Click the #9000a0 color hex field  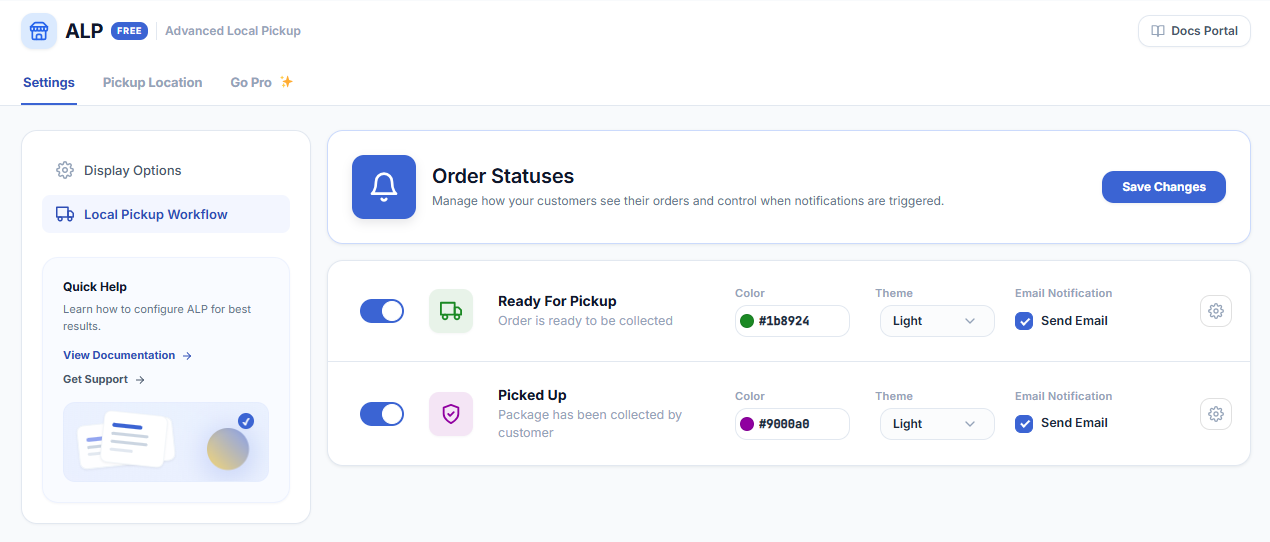pyautogui.click(x=792, y=424)
